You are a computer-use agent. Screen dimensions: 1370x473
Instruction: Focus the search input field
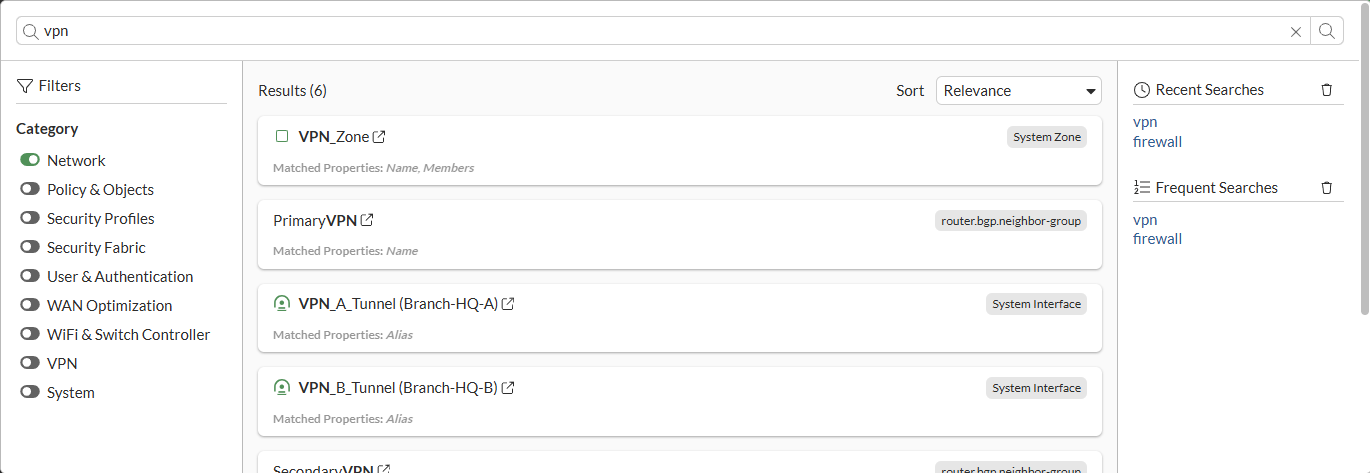(660, 31)
